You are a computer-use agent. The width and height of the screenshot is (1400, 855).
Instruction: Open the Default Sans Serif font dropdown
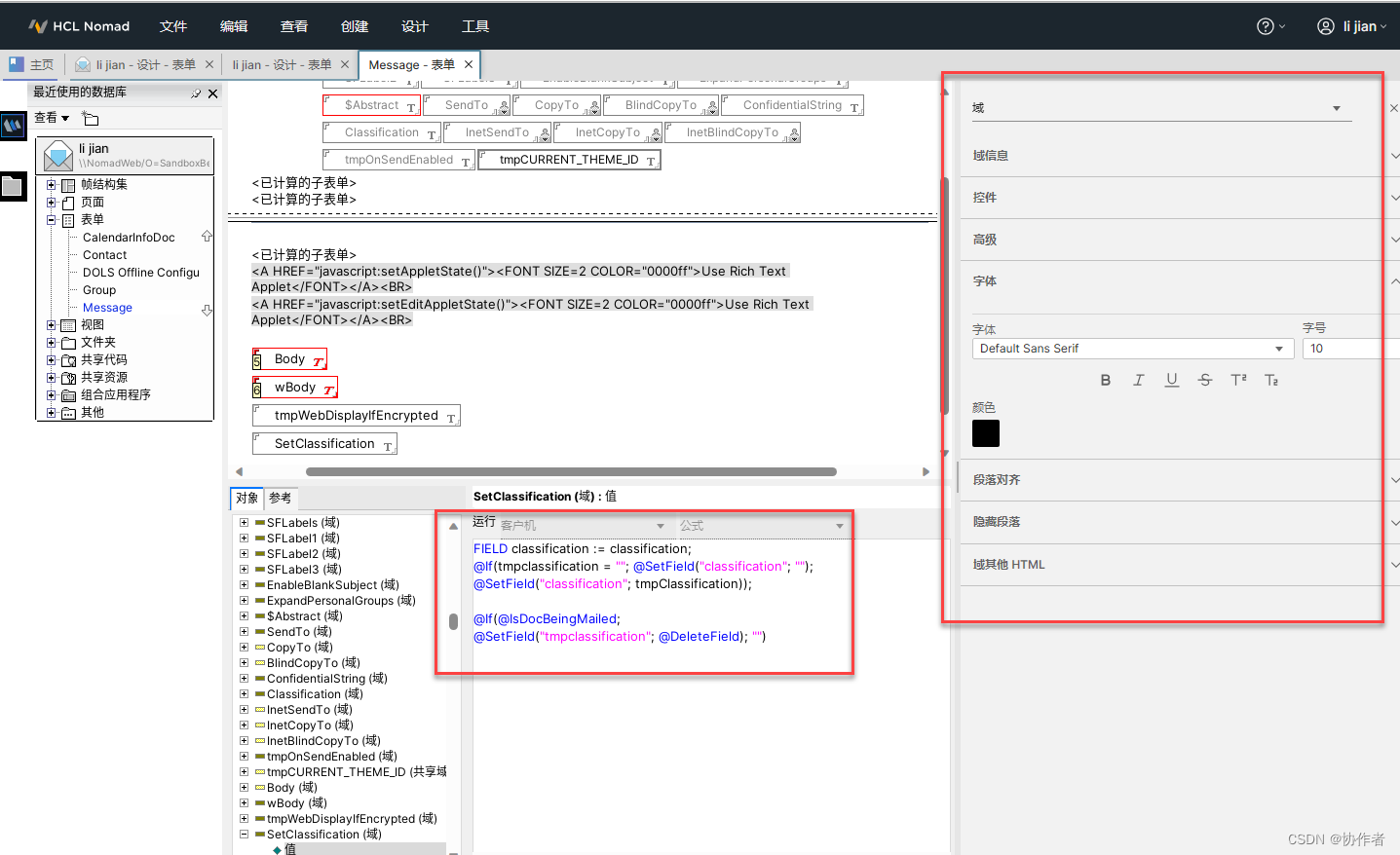click(x=1133, y=349)
